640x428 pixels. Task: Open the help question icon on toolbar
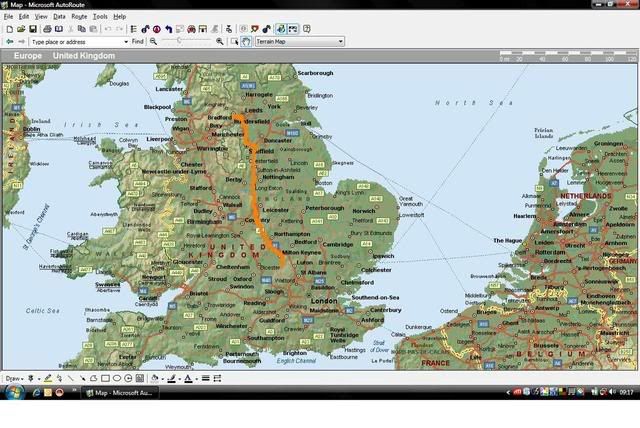307,29
